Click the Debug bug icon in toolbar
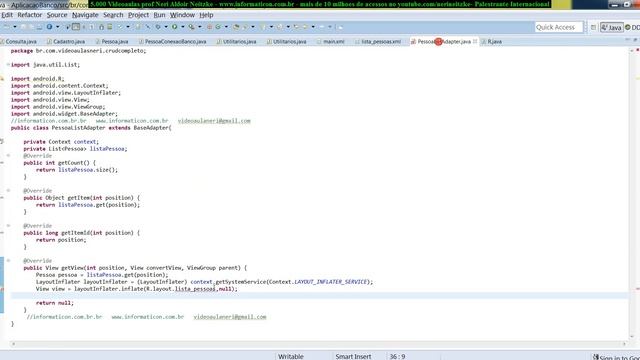The height and width of the screenshot is (360, 640). coord(158,27)
